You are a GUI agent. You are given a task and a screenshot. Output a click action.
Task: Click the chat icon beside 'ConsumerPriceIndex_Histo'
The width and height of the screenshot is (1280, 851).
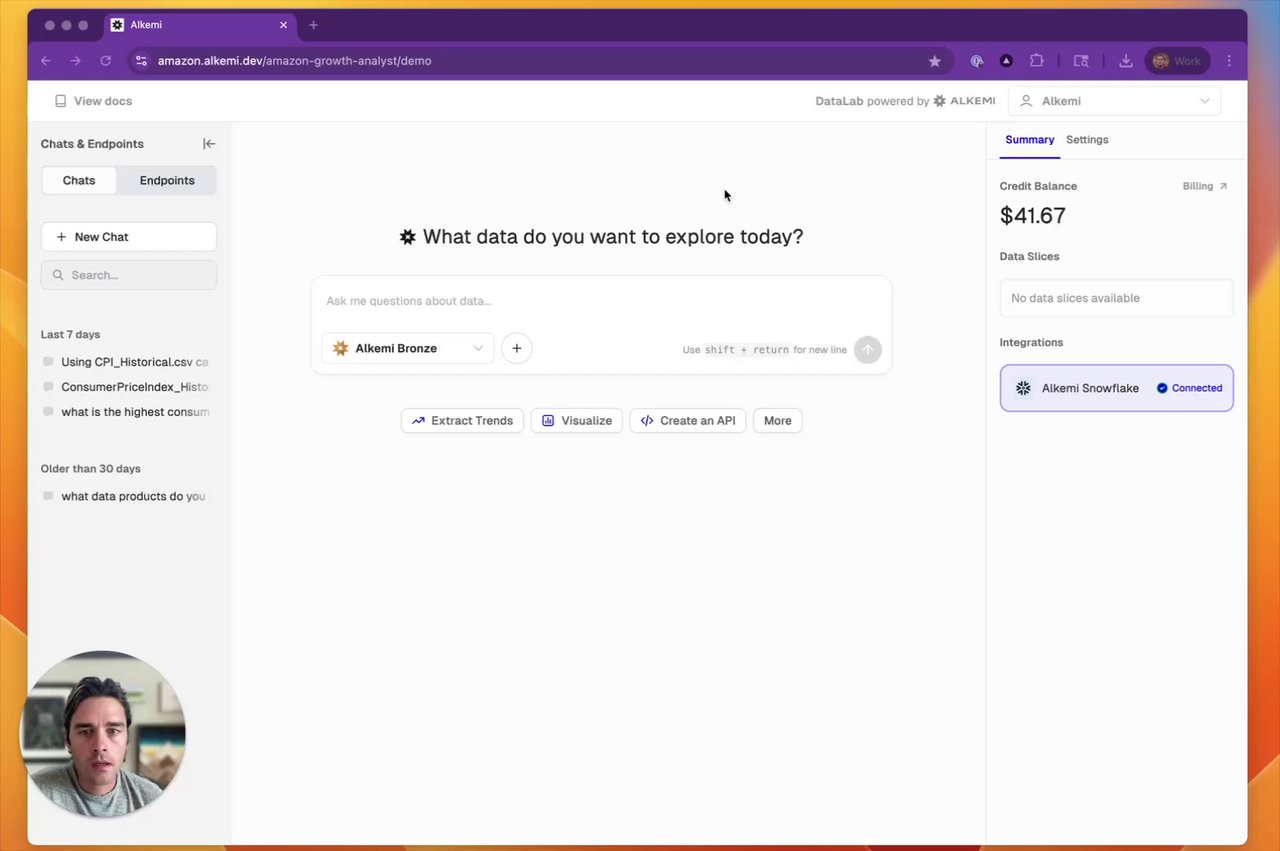[x=48, y=387]
